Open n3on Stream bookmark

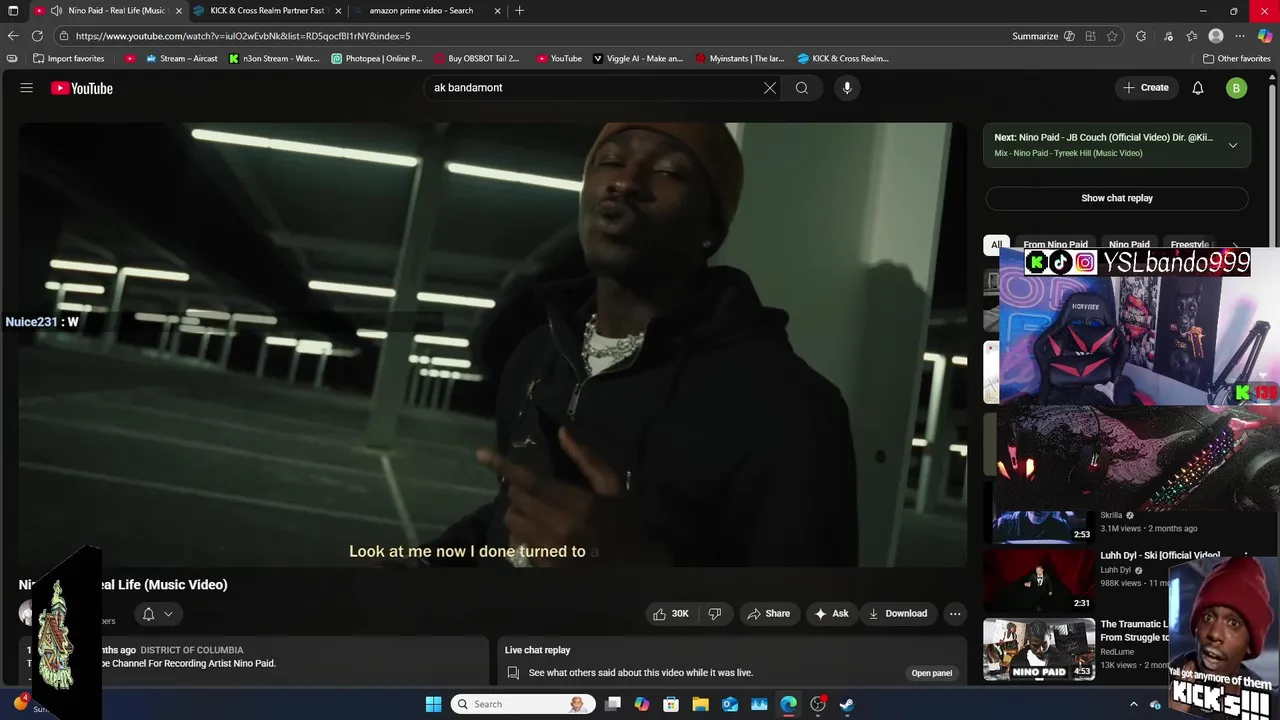(x=274, y=59)
